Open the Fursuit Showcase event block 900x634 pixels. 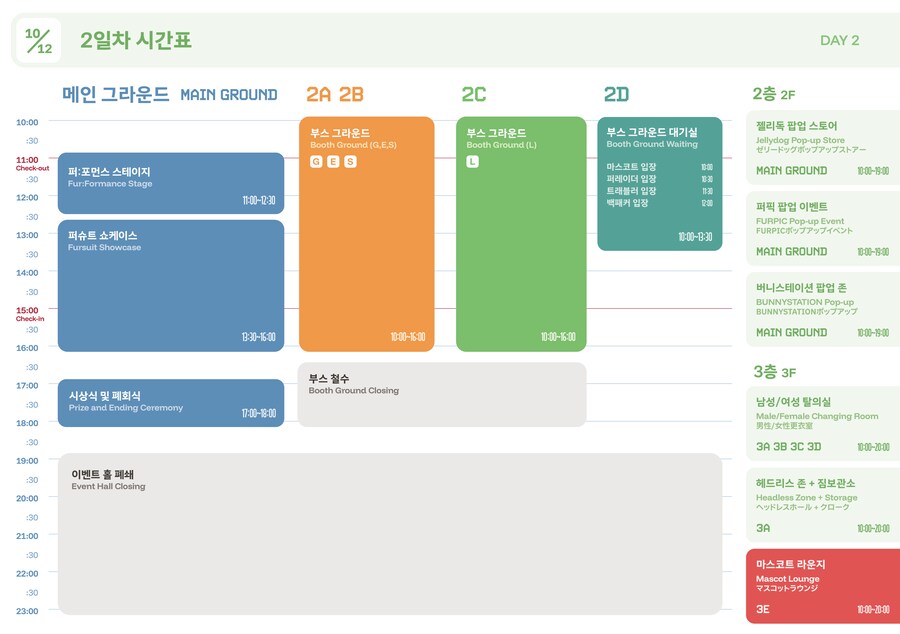(171, 285)
